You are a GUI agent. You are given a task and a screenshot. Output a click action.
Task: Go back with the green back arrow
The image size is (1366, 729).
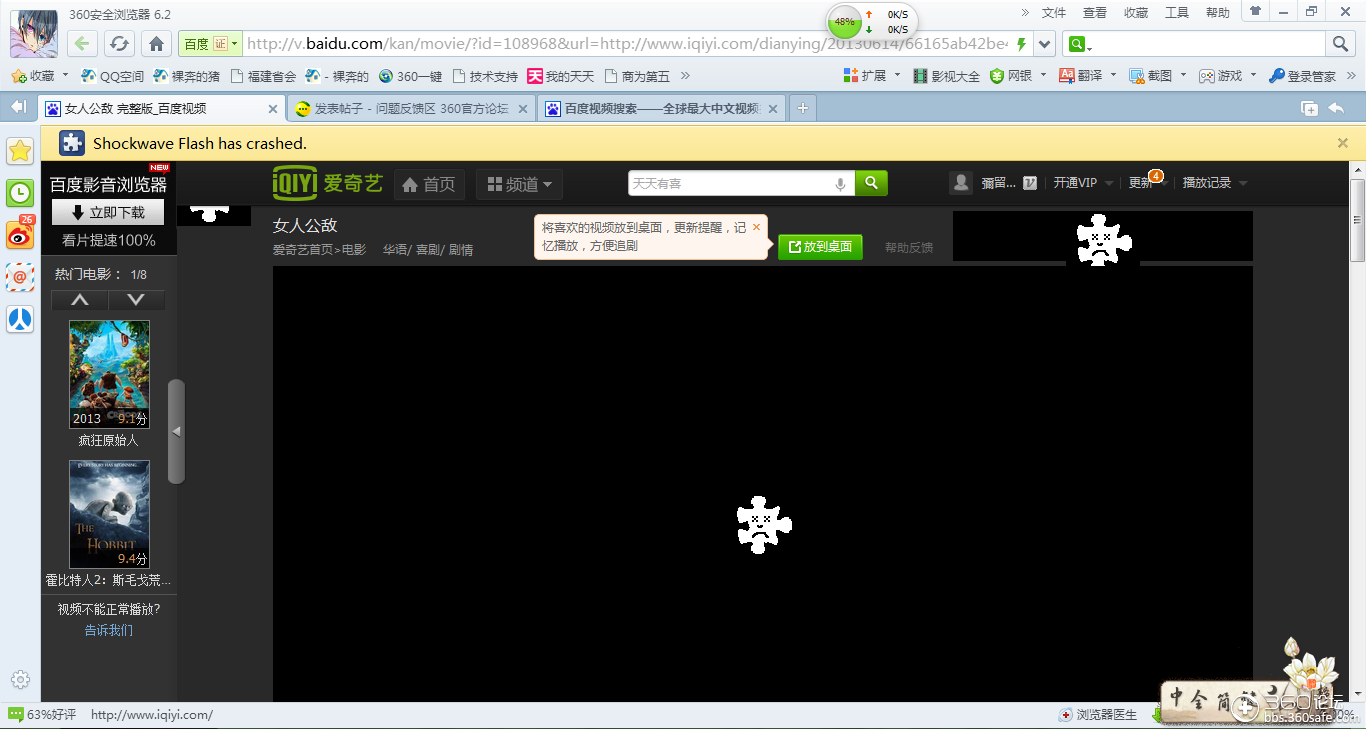tap(83, 44)
